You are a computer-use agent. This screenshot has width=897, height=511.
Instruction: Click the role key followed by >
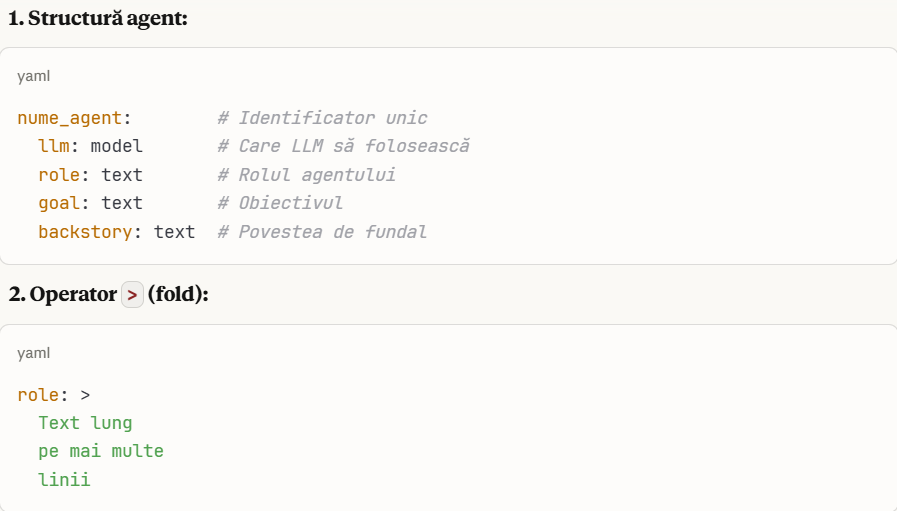tap(38, 395)
